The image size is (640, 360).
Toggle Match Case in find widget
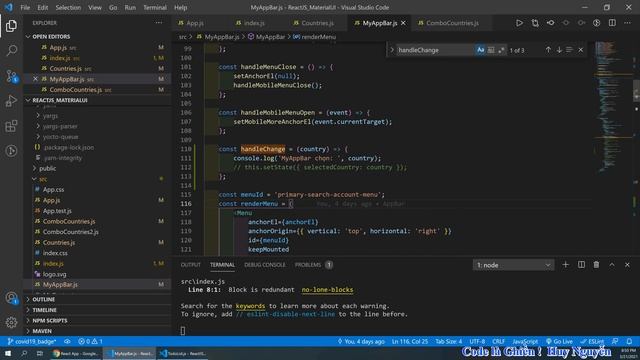(x=480, y=50)
